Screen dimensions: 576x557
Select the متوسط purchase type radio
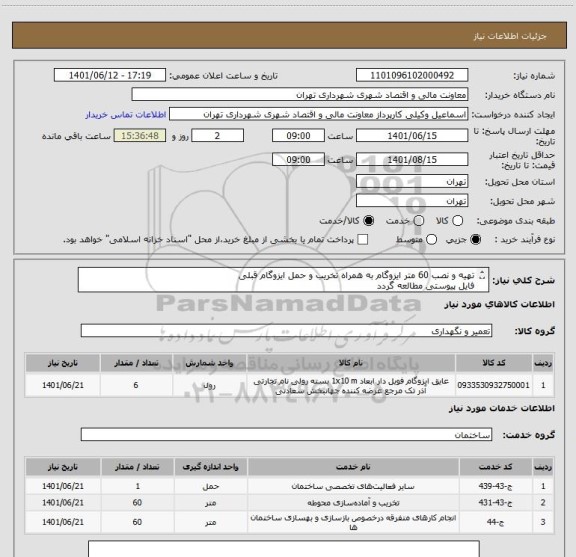(x=431, y=240)
